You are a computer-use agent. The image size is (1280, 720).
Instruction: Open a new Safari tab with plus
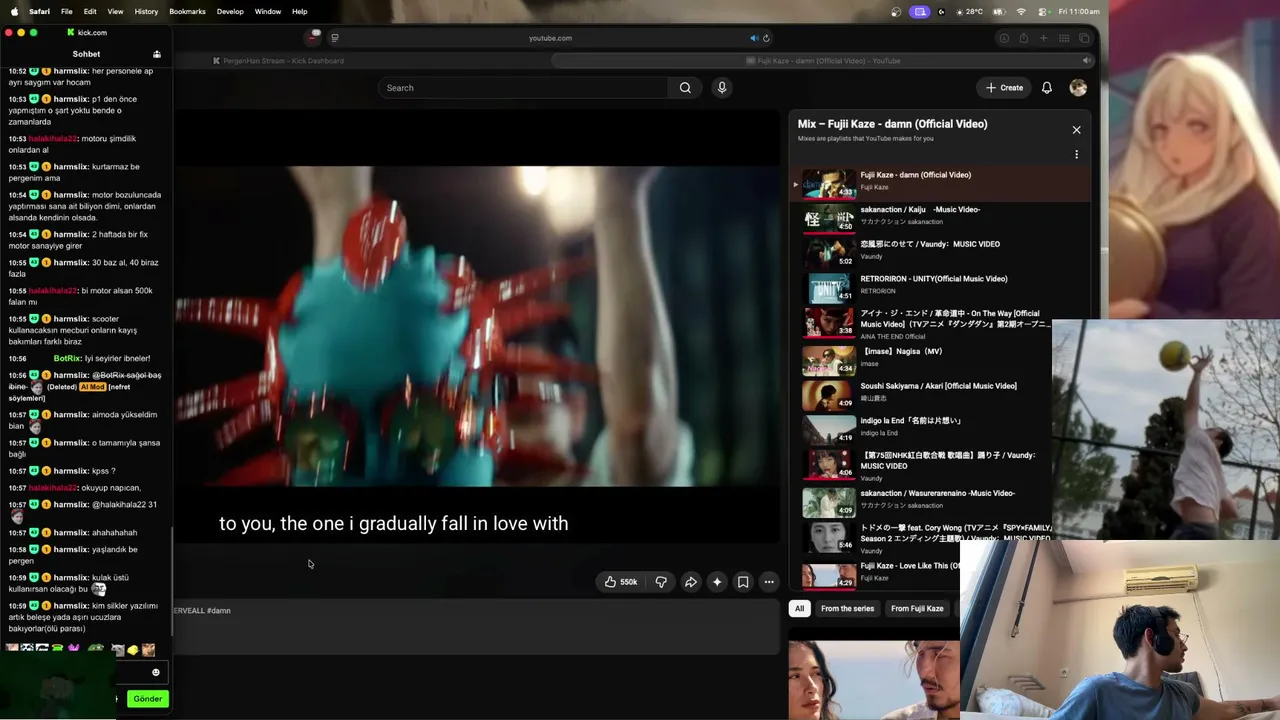pyautogui.click(x=1043, y=38)
